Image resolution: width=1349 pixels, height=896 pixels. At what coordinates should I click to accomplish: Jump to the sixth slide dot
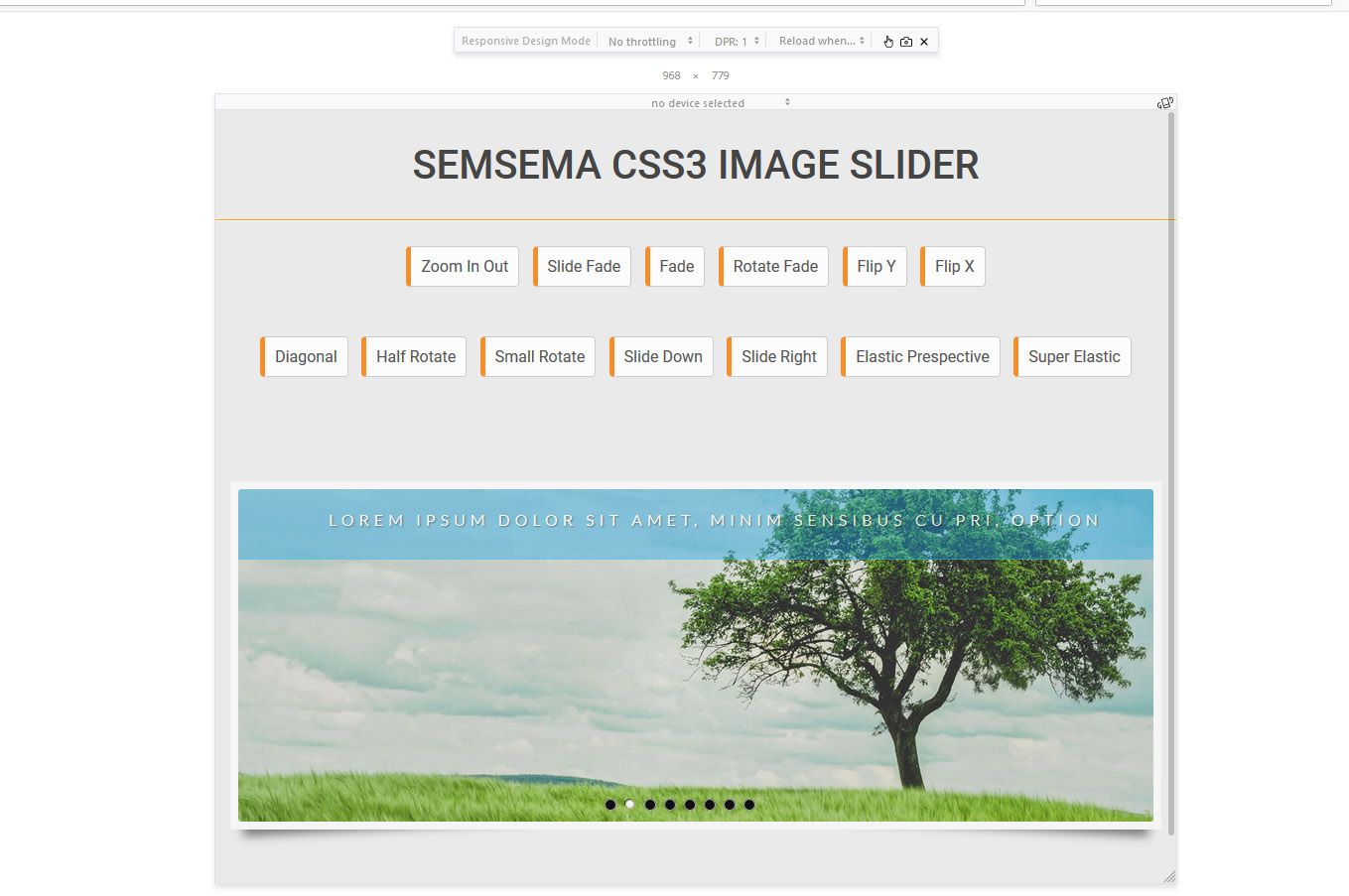click(710, 805)
